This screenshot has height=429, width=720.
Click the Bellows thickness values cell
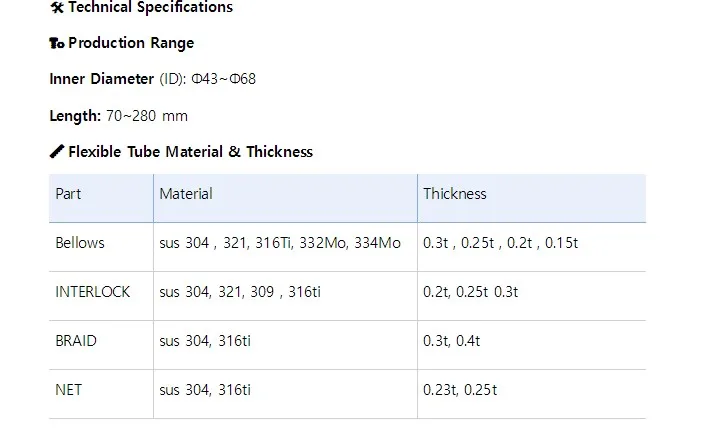(500, 243)
